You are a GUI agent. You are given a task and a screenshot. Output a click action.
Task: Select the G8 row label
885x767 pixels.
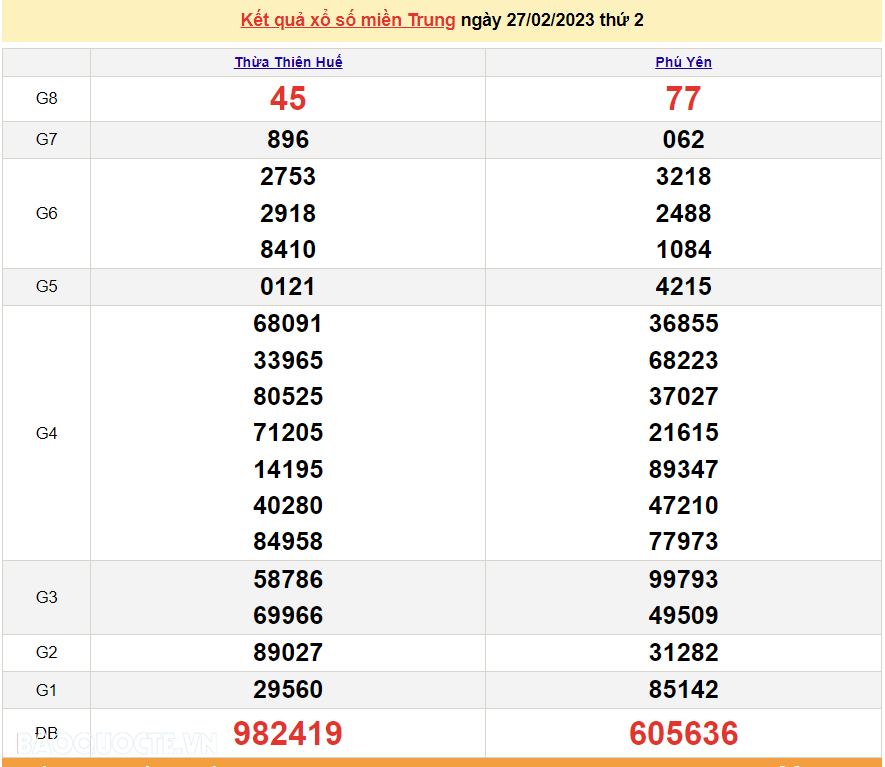pos(45,99)
